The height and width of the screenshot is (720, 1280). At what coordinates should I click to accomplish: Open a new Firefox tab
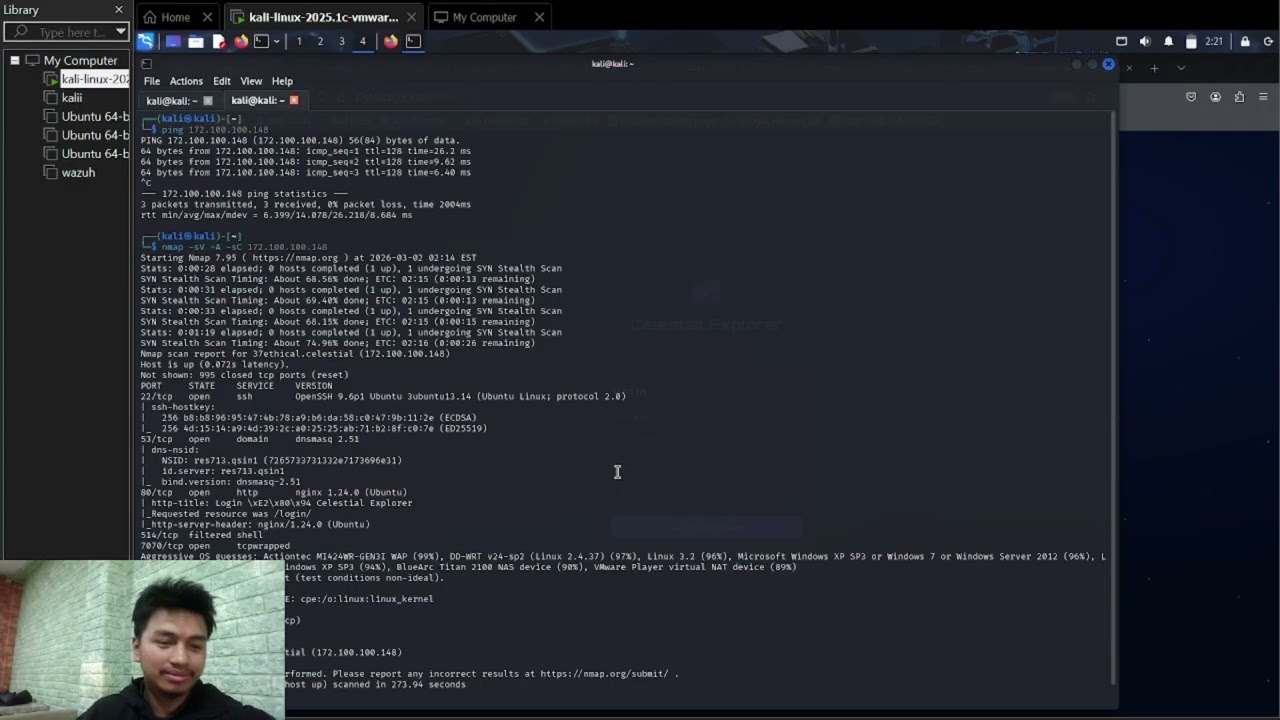1154,68
